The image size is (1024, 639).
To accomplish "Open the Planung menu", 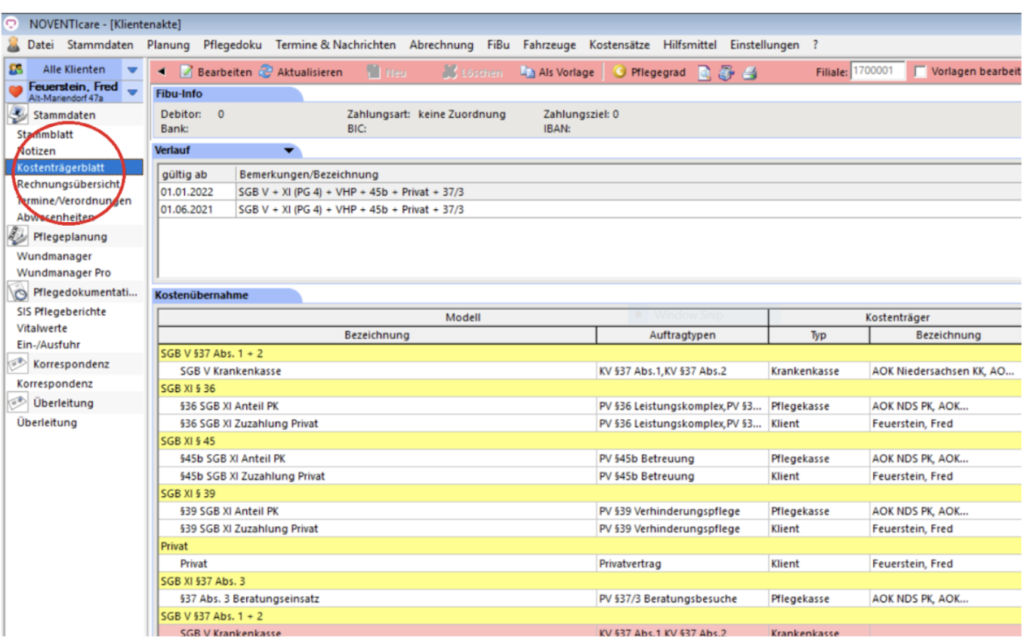I will [168, 45].
